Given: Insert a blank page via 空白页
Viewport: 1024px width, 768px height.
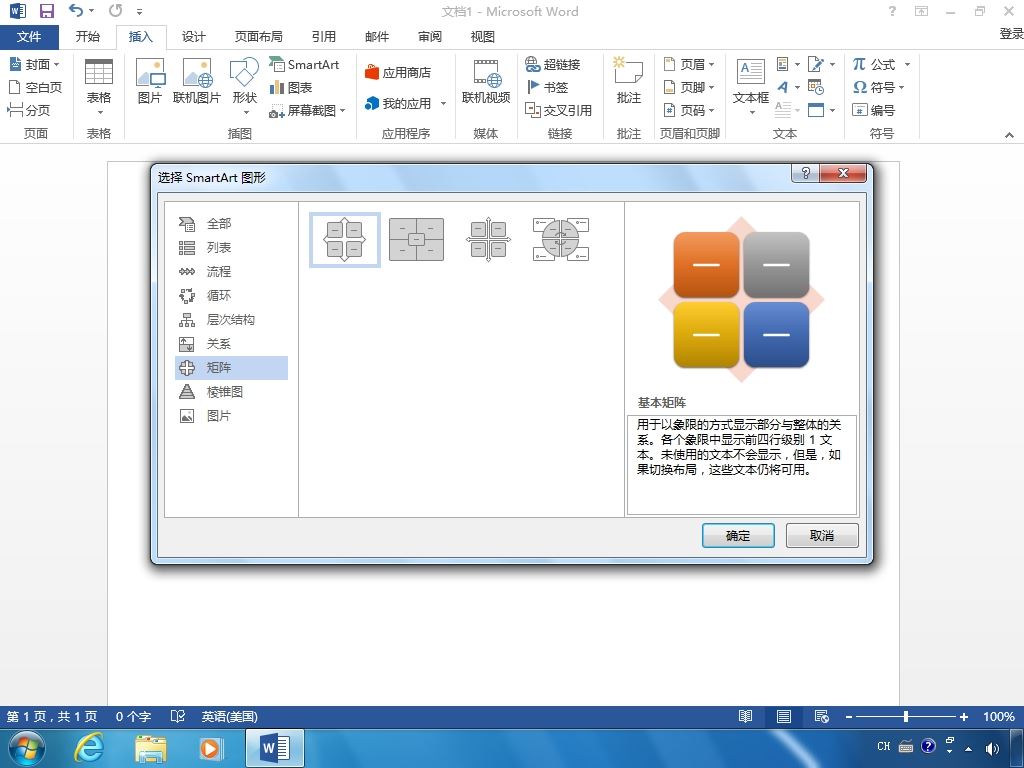Looking at the screenshot, I should [x=35, y=87].
